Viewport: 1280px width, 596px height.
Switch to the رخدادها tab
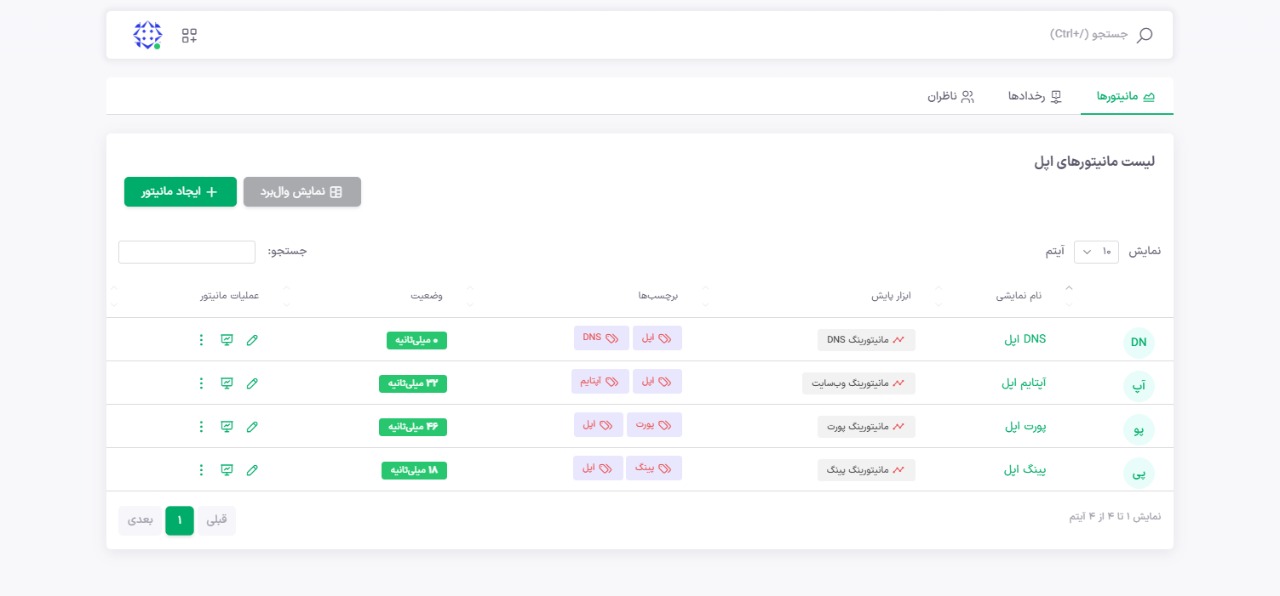1034,96
